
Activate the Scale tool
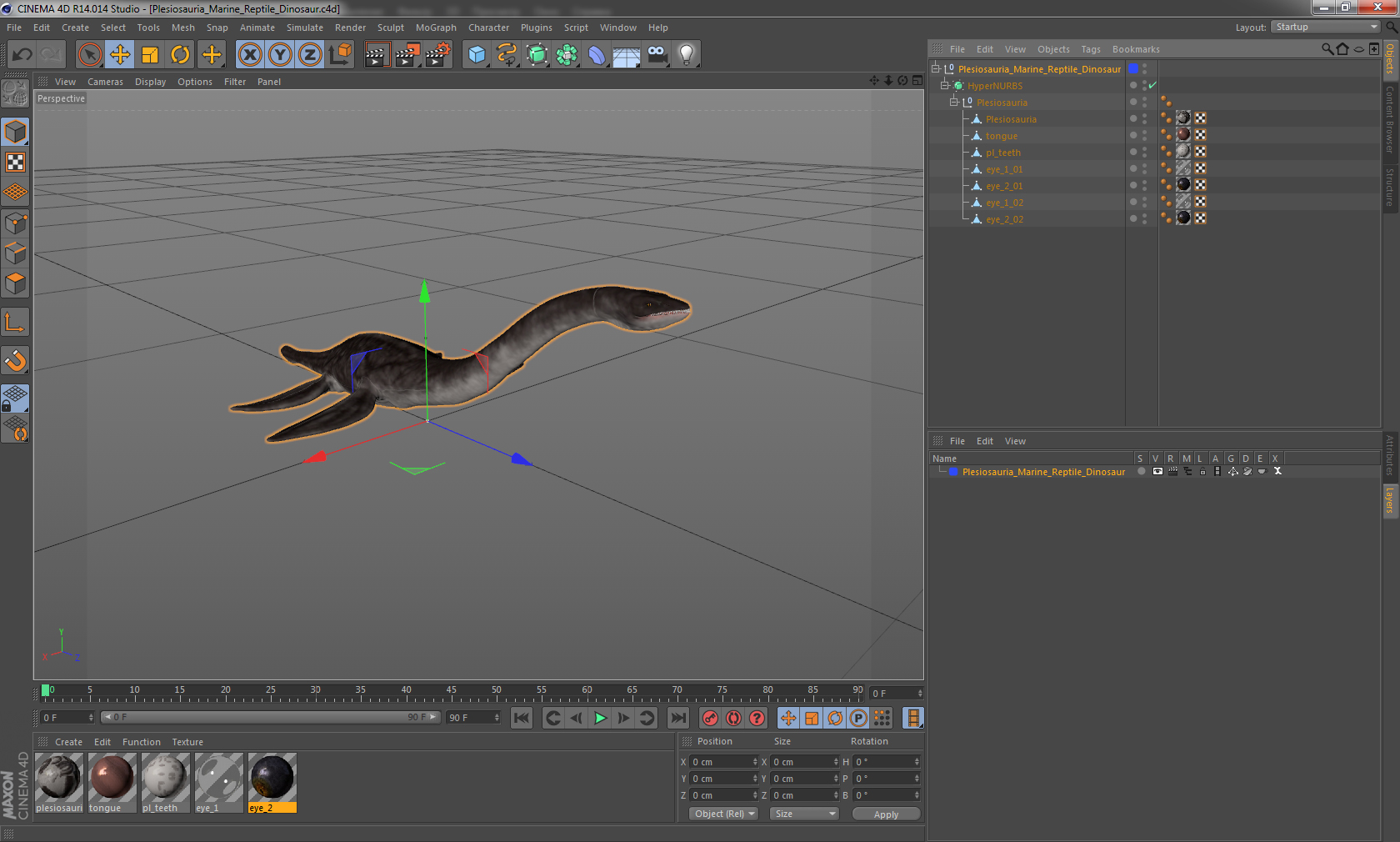pos(150,55)
